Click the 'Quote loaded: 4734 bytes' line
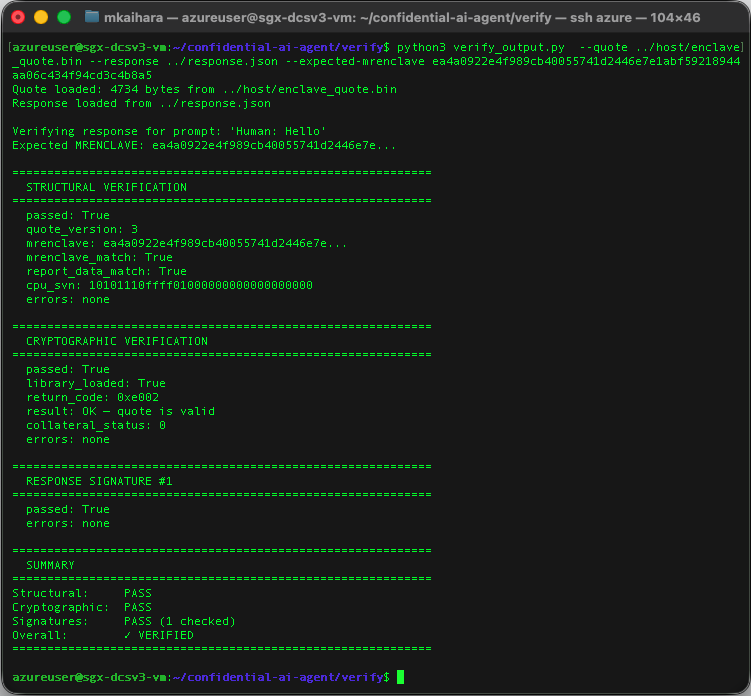Viewport: 751px width, 696px height. (x=205, y=90)
